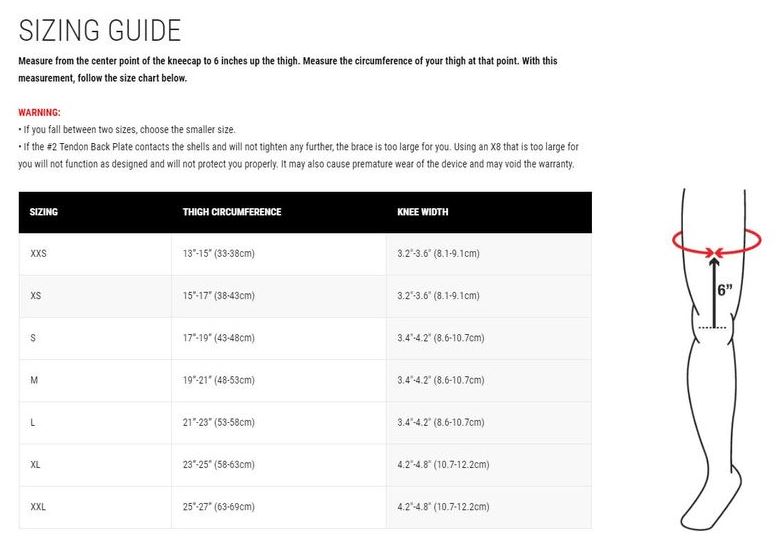Image resolution: width=781 pixels, height=555 pixels.
Task: Click the S size row label
Action: 33,338
